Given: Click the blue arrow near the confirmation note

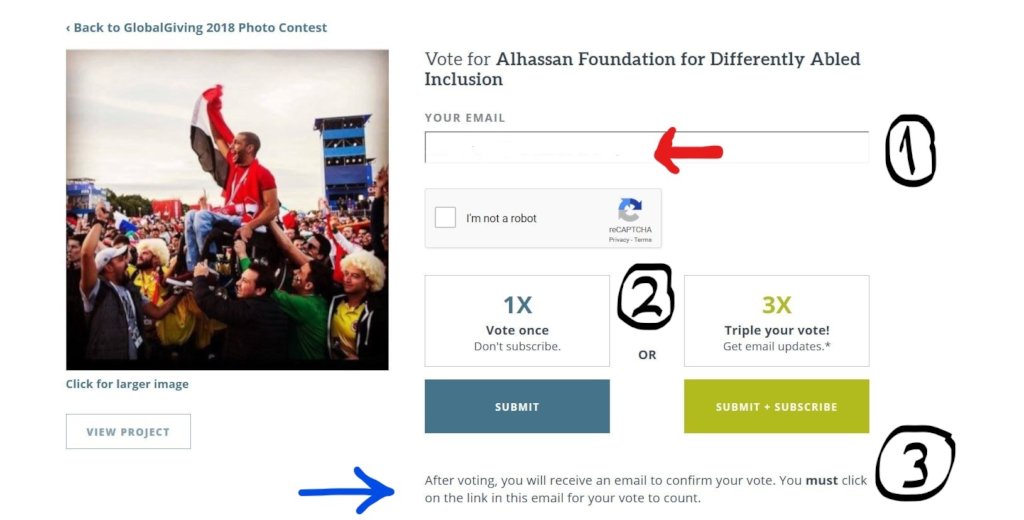Looking at the screenshot, I should pyautogui.click(x=347, y=490).
